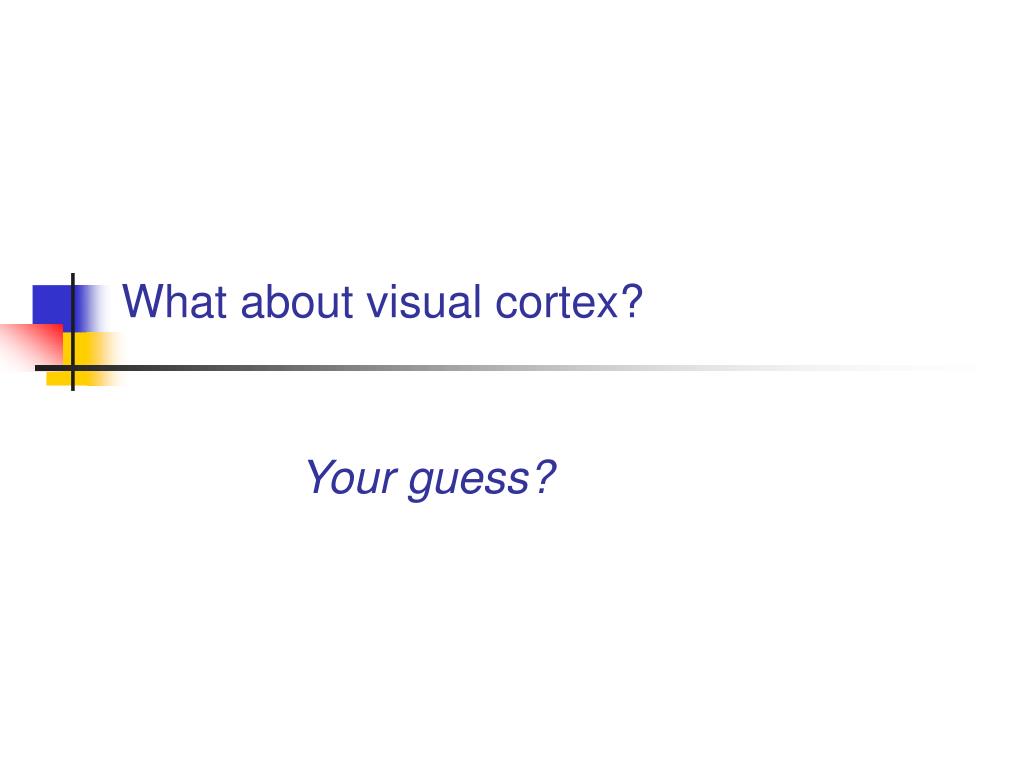Click the letter 'W' starting the title

point(140,302)
